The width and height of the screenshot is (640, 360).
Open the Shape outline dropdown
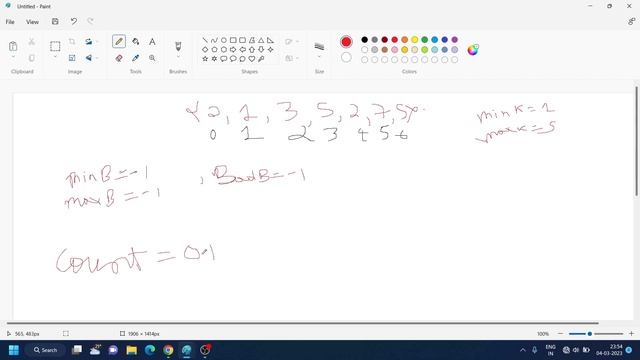tap(291, 42)
